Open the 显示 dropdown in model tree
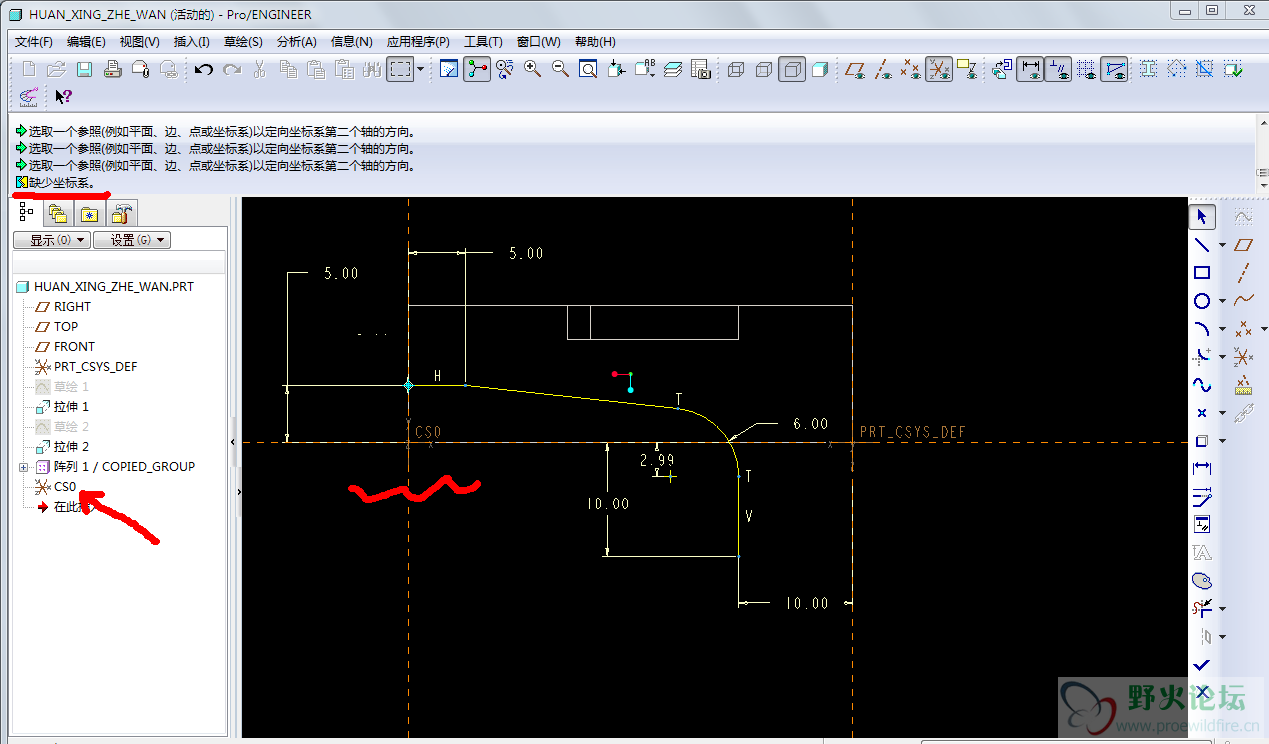 [51, 240]
